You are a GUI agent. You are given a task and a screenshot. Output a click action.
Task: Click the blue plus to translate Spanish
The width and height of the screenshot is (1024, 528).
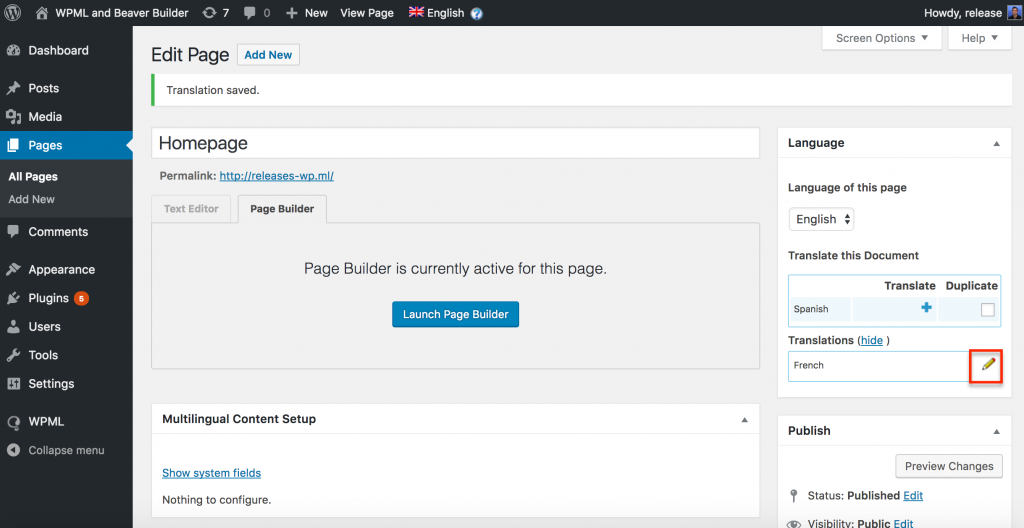[926, 308]
